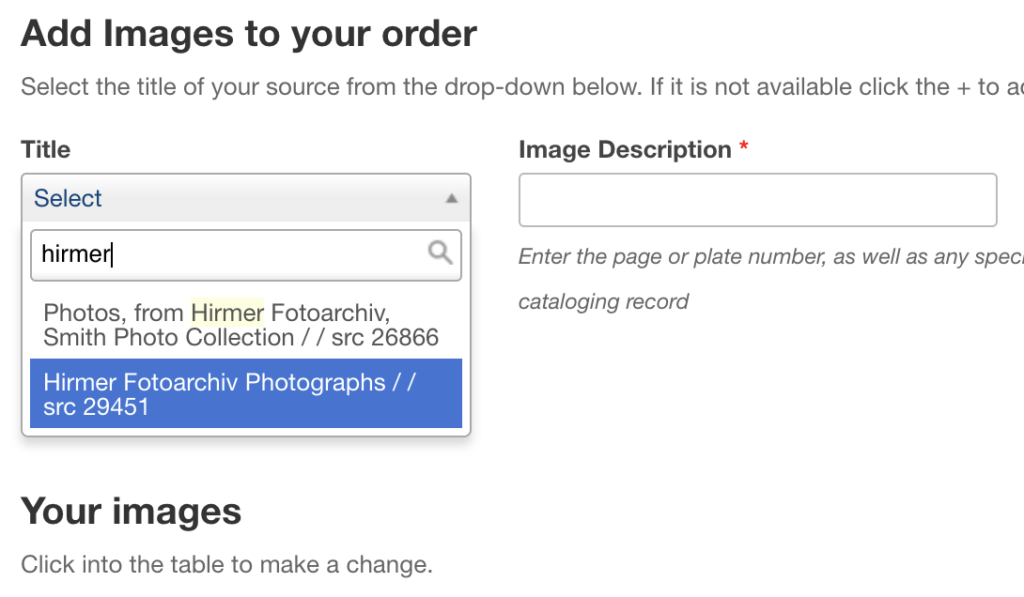Click 'src 26866' in the first result
This screenshot has width=1024, height=597.
(385, 338)
